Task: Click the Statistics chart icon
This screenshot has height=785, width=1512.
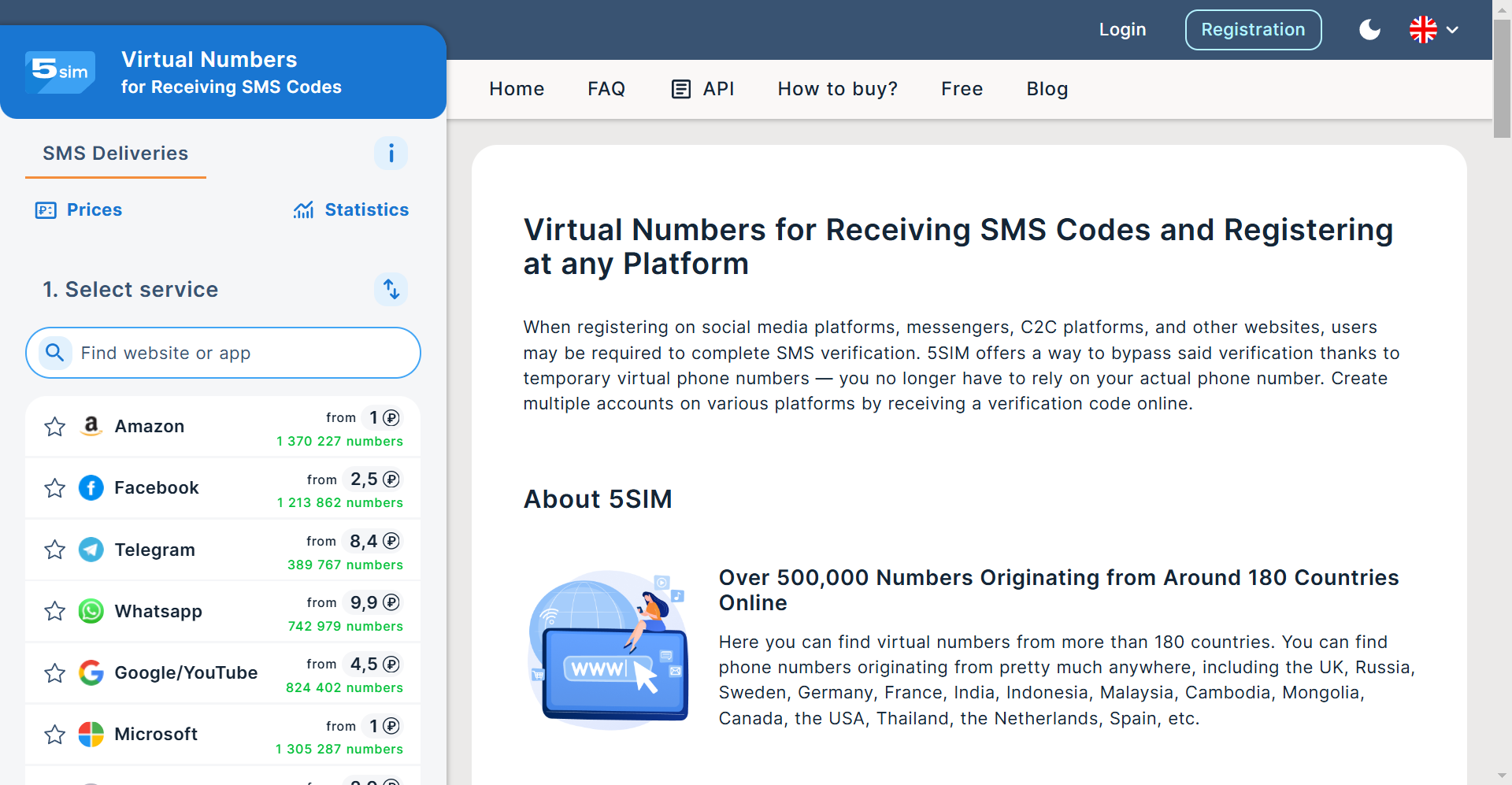Action: (303, 210)
